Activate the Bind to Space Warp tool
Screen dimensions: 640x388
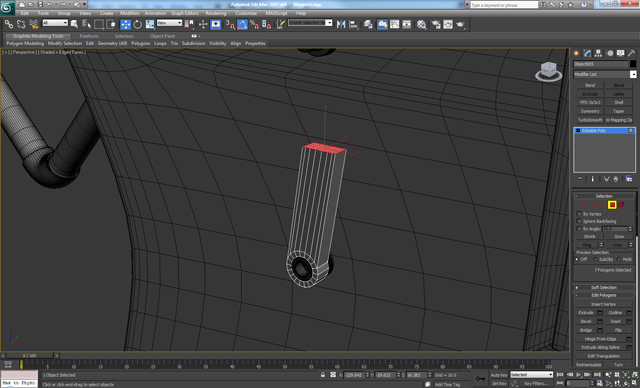(33, 24)
